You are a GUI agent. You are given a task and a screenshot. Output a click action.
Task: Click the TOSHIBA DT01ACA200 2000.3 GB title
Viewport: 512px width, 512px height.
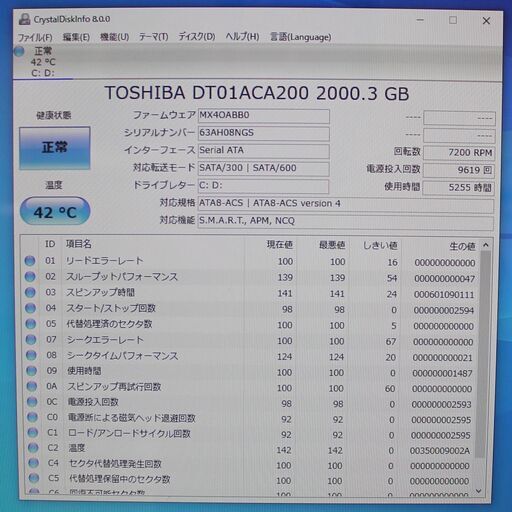(x=257, y=93)
